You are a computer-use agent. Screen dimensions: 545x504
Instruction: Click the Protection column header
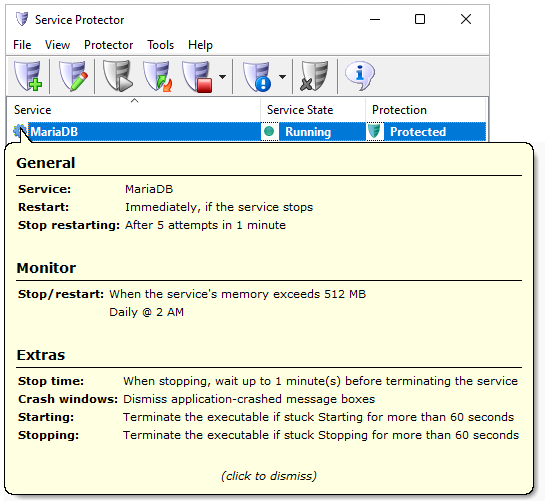point(425,110)
